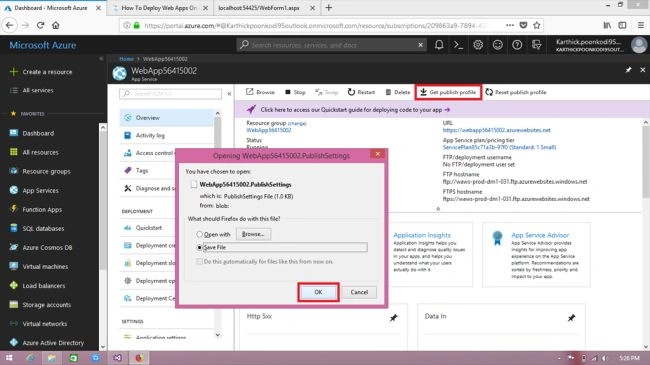This screenshot has width=650, height=365.
Task: Bookmark this page with star icon
Action: pos(537,25)
